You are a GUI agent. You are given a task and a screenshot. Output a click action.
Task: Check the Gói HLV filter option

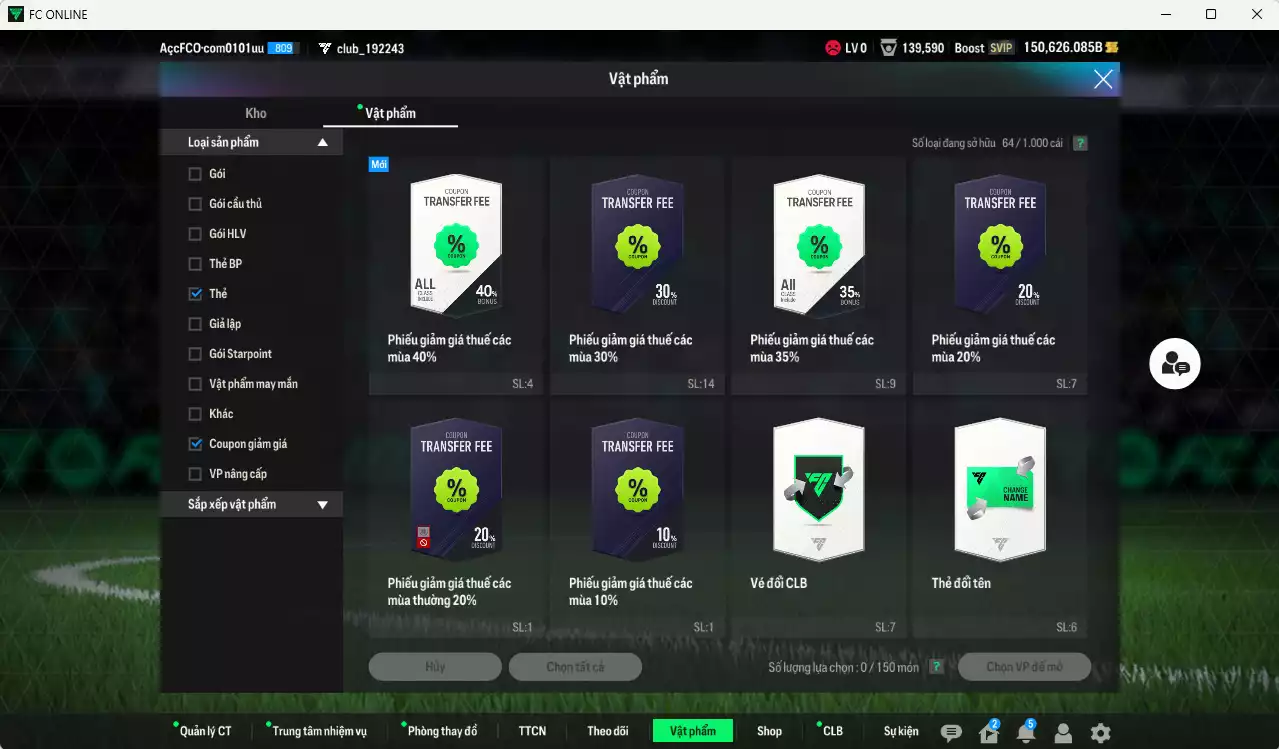[193, 233]
